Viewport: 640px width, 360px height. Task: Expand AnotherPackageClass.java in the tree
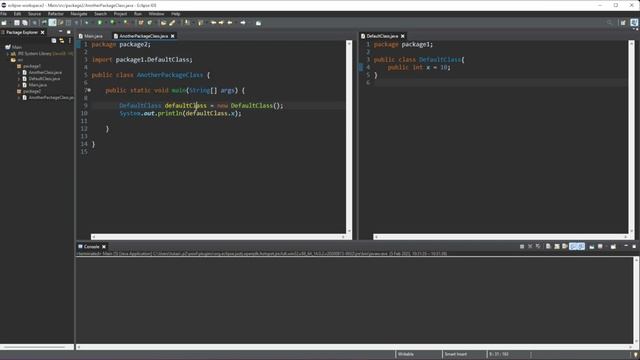click(19, 98)
